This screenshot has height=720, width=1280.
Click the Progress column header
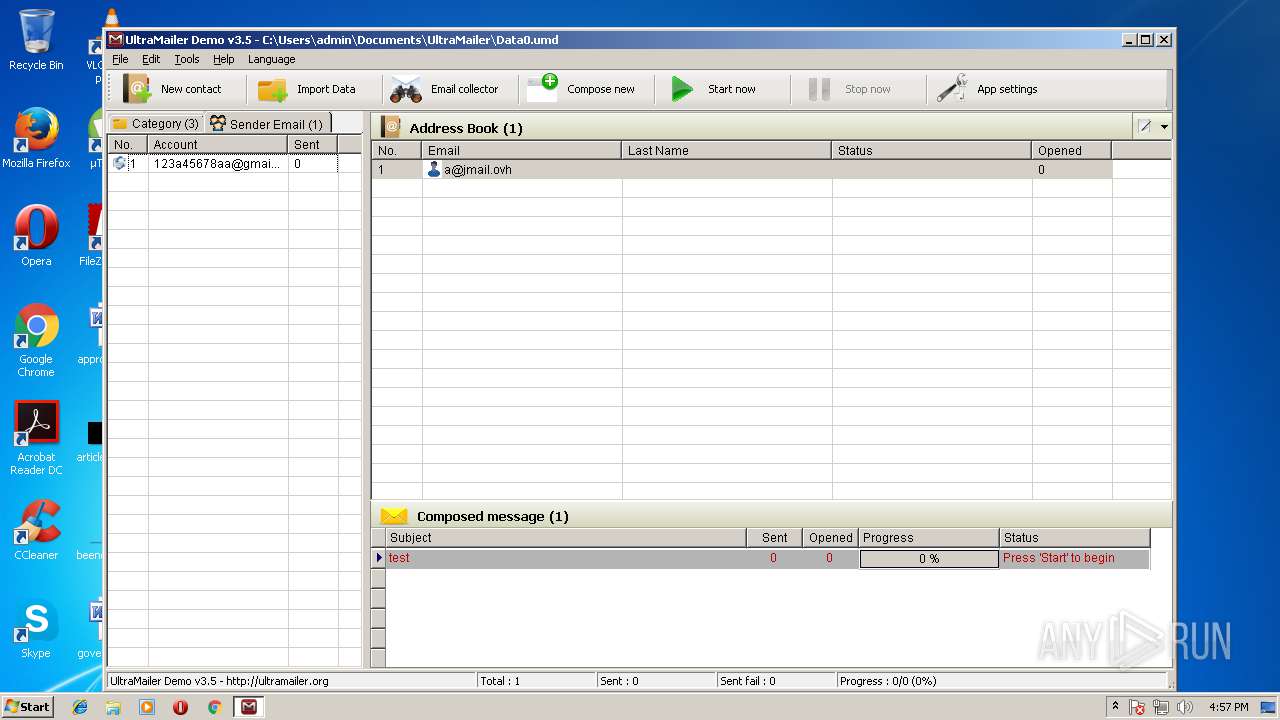(x=929, y=537)
